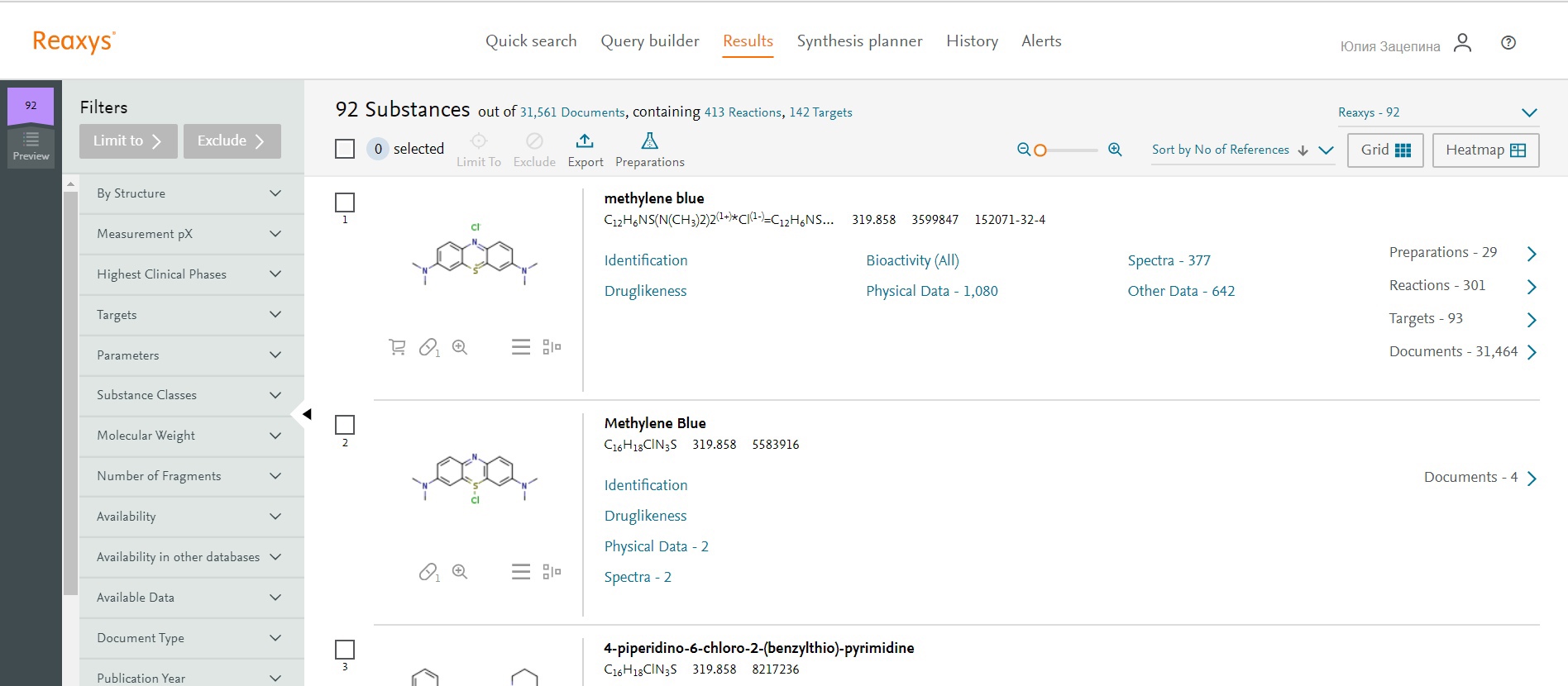Screen dimensions: 1568x686
Task: Click the Limit To target icon
Action: (479, 141)
